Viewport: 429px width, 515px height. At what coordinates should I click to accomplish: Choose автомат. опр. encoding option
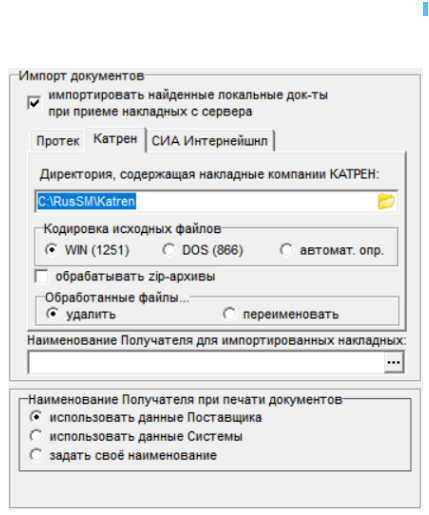coord(286,250)
